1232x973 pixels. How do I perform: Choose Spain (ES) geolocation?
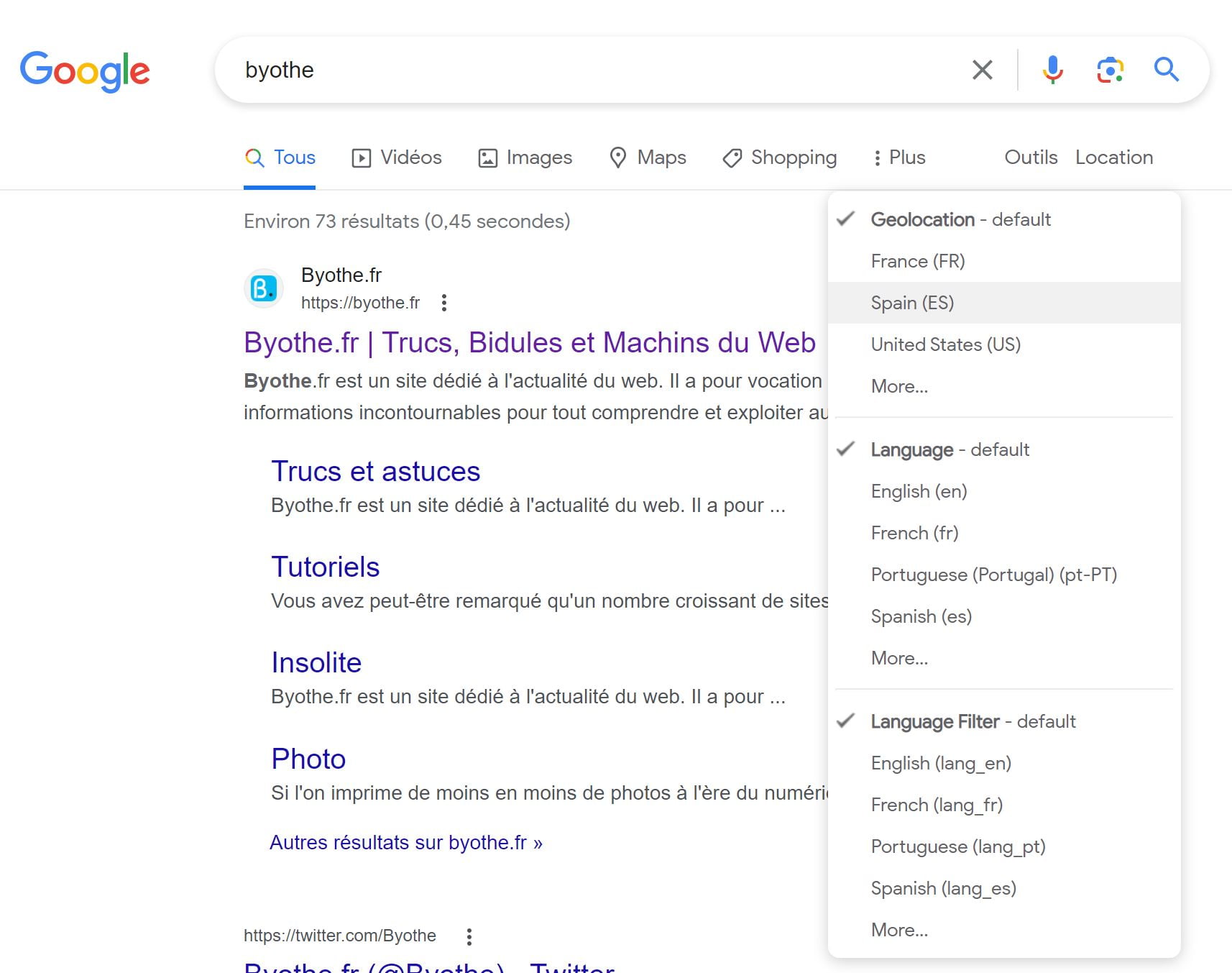tap(1004, 303)
